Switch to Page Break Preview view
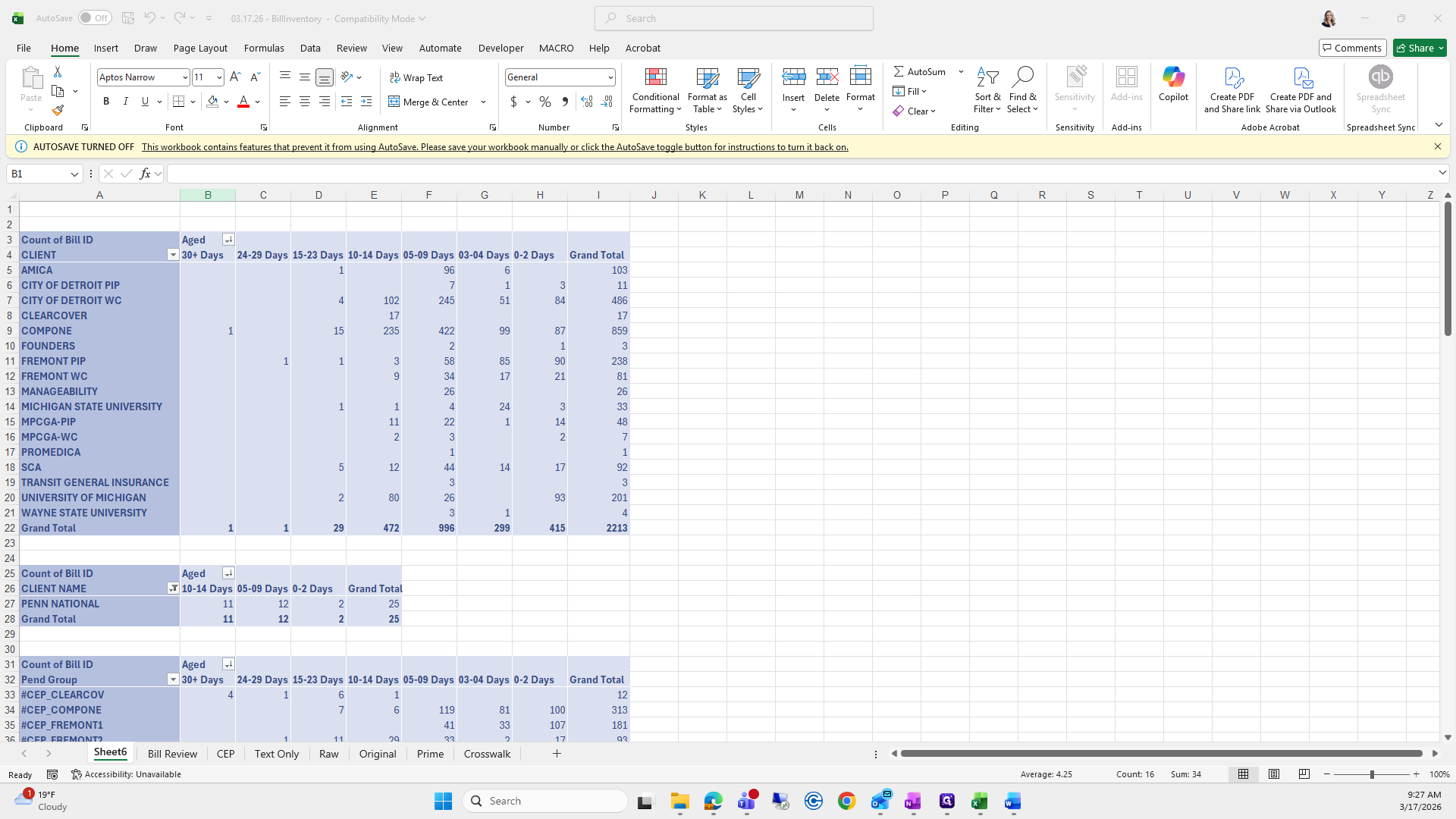 pyautogui.click(x=1304, y=774)
